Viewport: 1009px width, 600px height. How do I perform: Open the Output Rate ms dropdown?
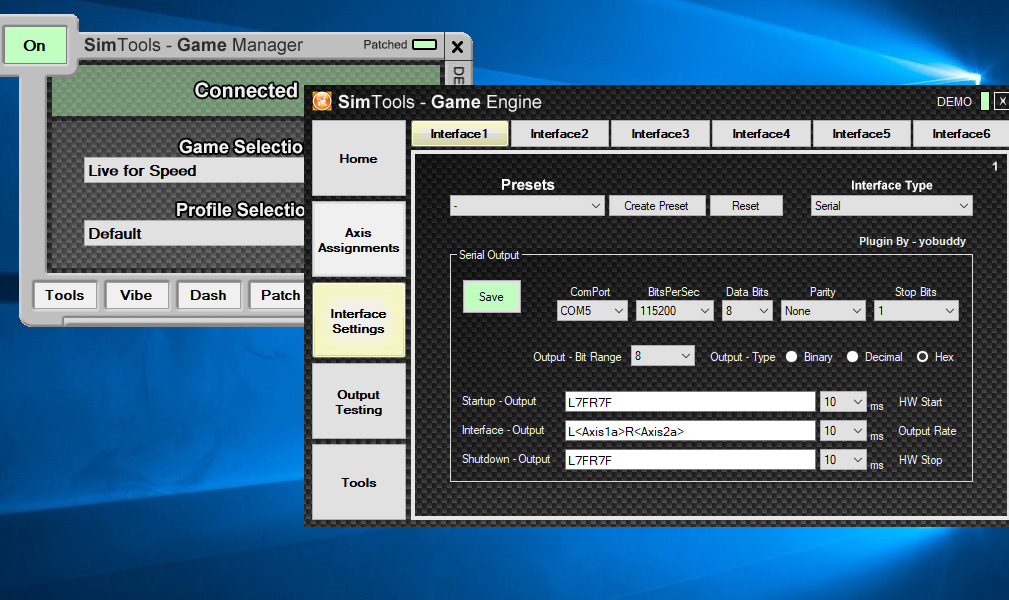point(843,431)
